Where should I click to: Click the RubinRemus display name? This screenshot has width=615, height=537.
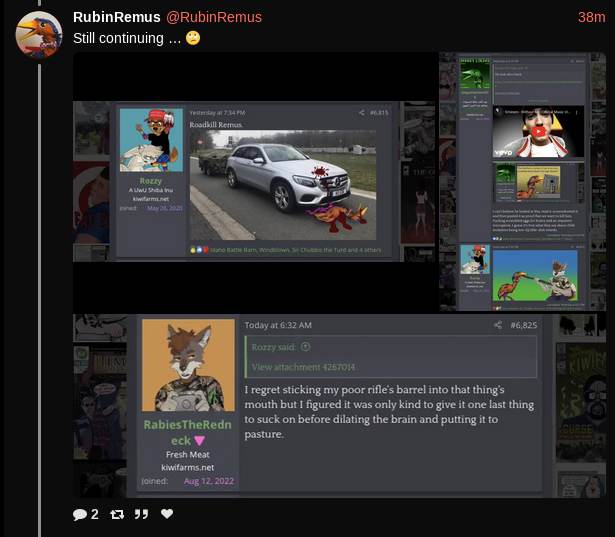click(117, 17)
